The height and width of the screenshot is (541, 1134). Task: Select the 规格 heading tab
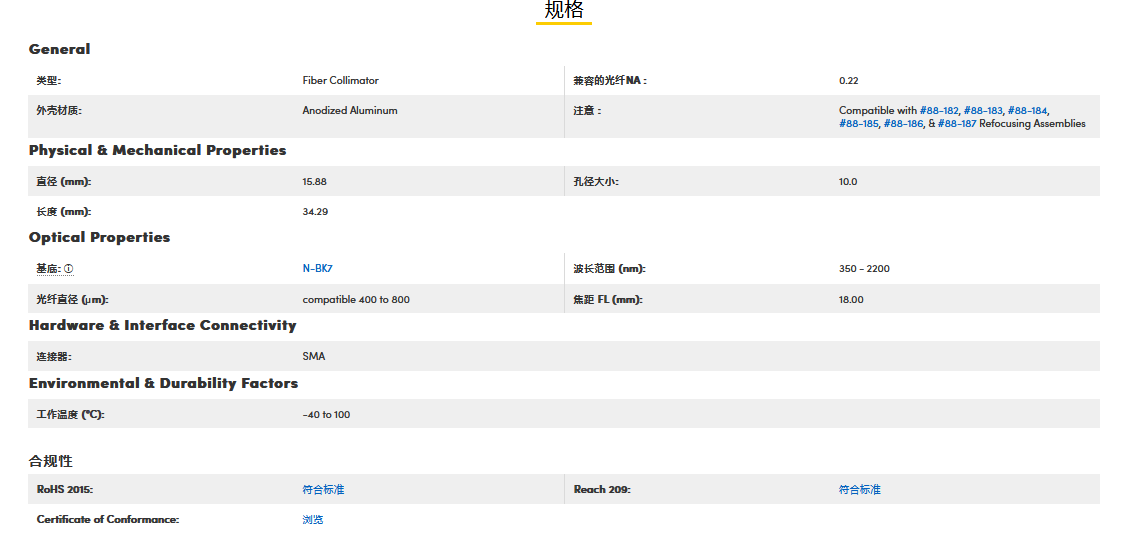(563, 11)
